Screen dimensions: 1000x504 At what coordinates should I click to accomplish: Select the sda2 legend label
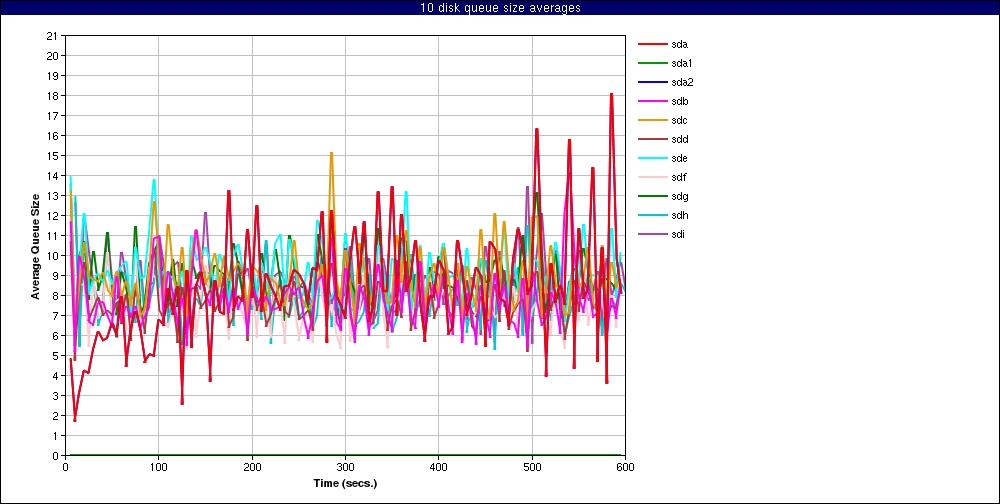pyautogui.click(x=682, y=82)
